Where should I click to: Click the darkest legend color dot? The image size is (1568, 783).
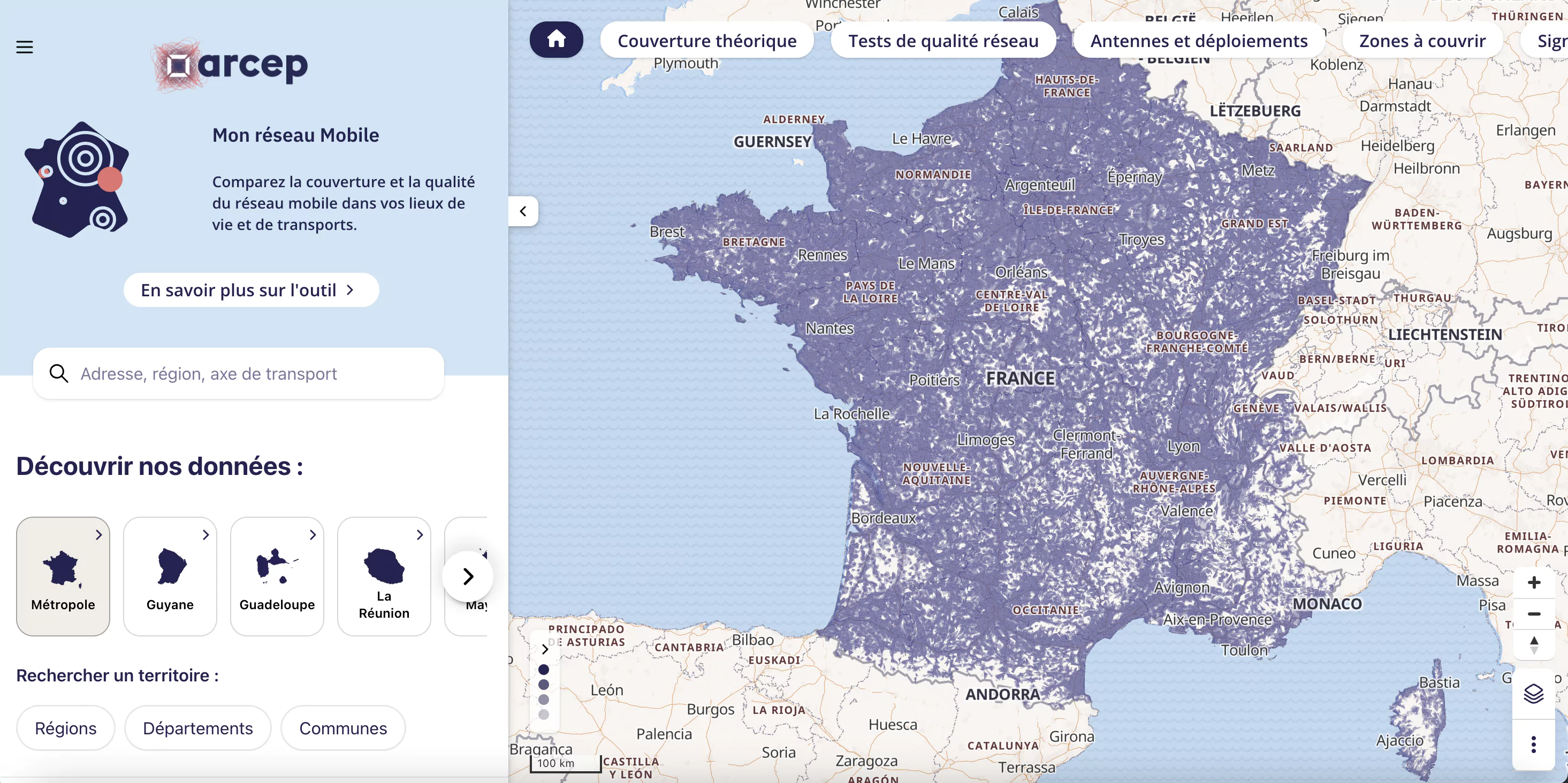[544, 669]
